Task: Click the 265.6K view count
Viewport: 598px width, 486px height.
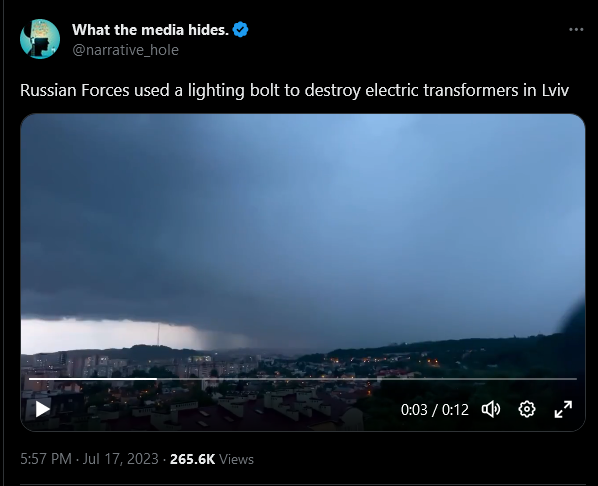Action: [x=193, y=459]
